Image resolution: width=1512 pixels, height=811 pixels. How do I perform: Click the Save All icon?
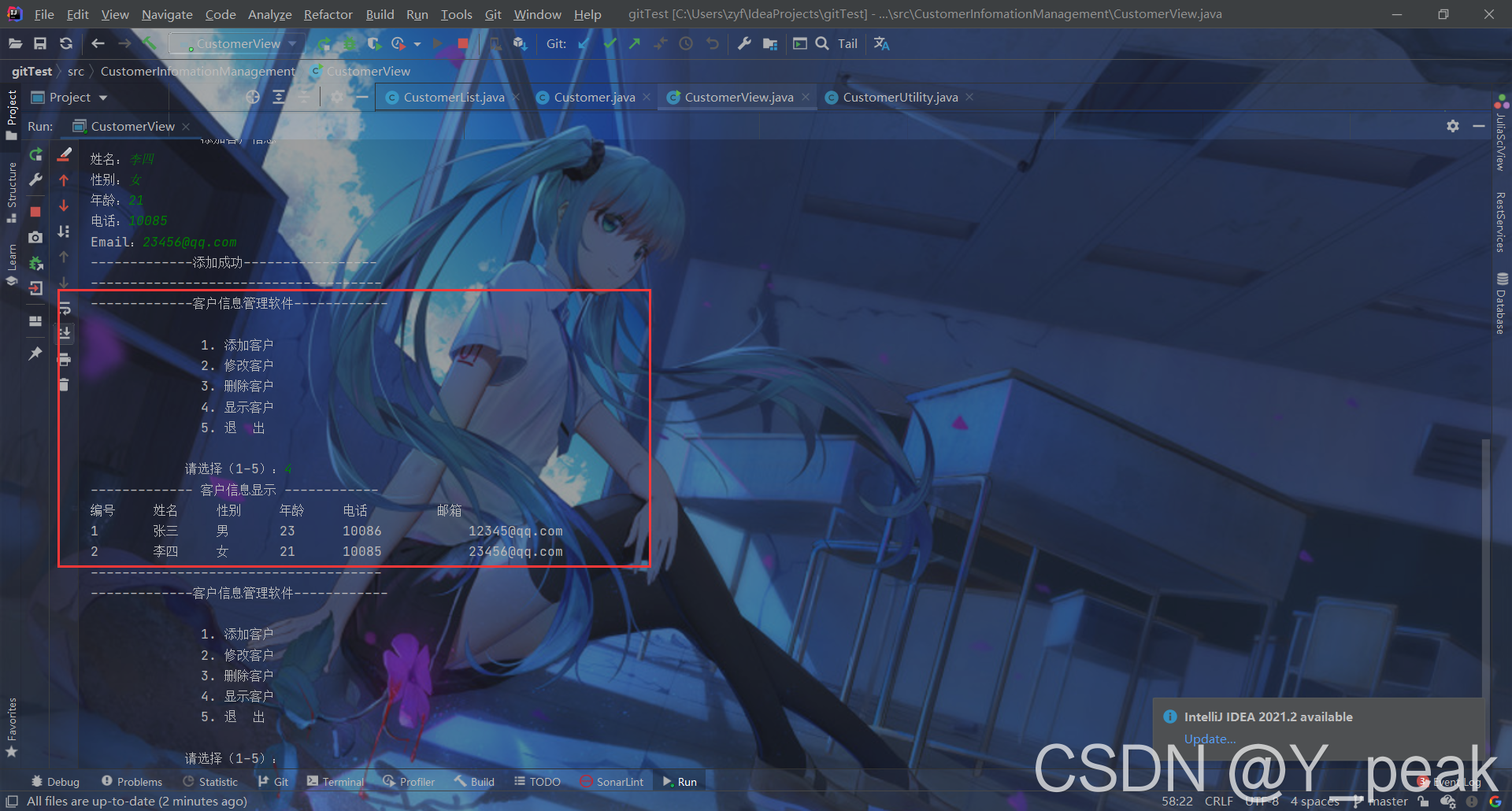click(40, 43)
